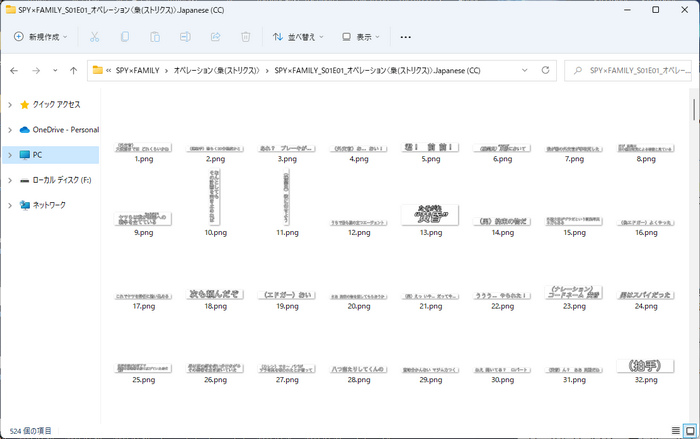This screenshot has height=439, width=700.
Task: Click the 25.png file name
Action: coord(143,380)
